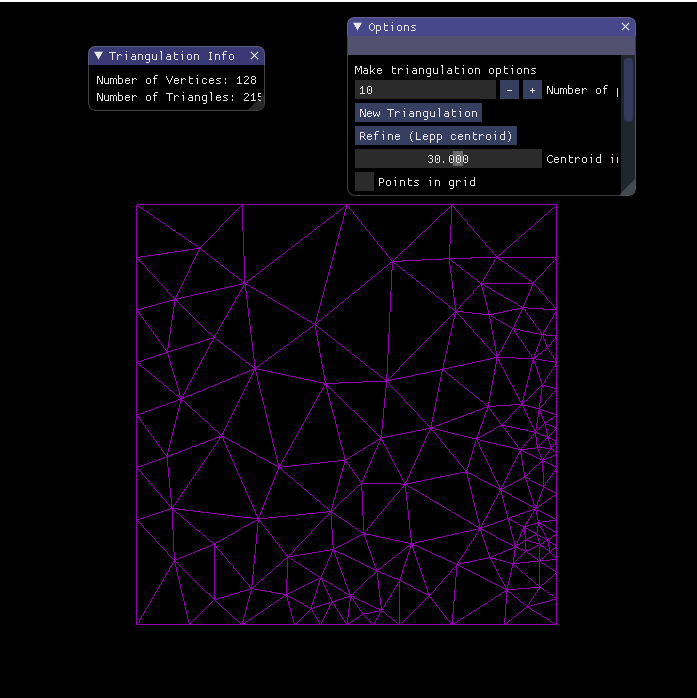697x698 pixels.
Task: Click the Number of Triangles readout
Action: point(179,98)
